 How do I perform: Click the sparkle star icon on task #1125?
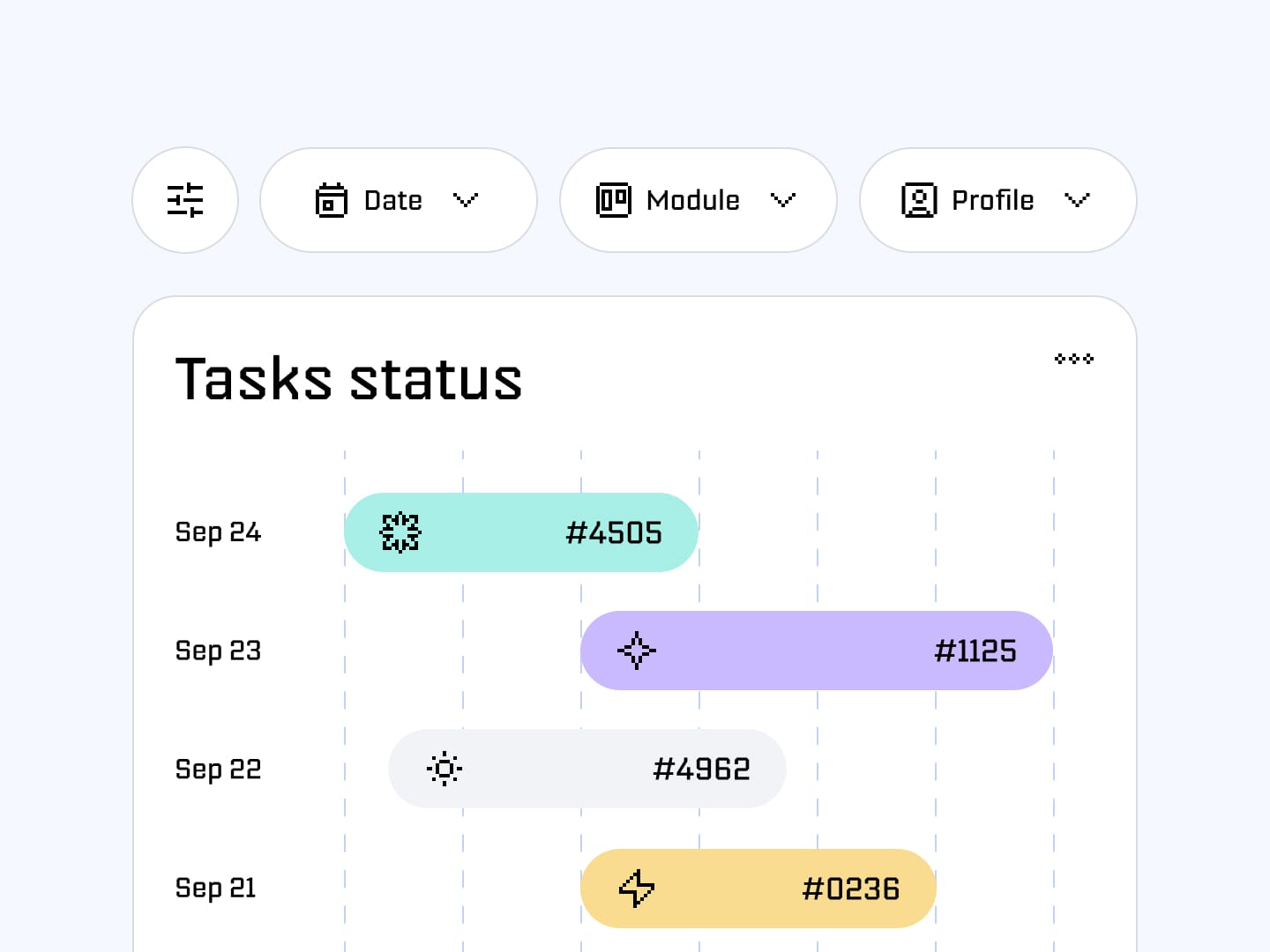[x=637, y=651]
